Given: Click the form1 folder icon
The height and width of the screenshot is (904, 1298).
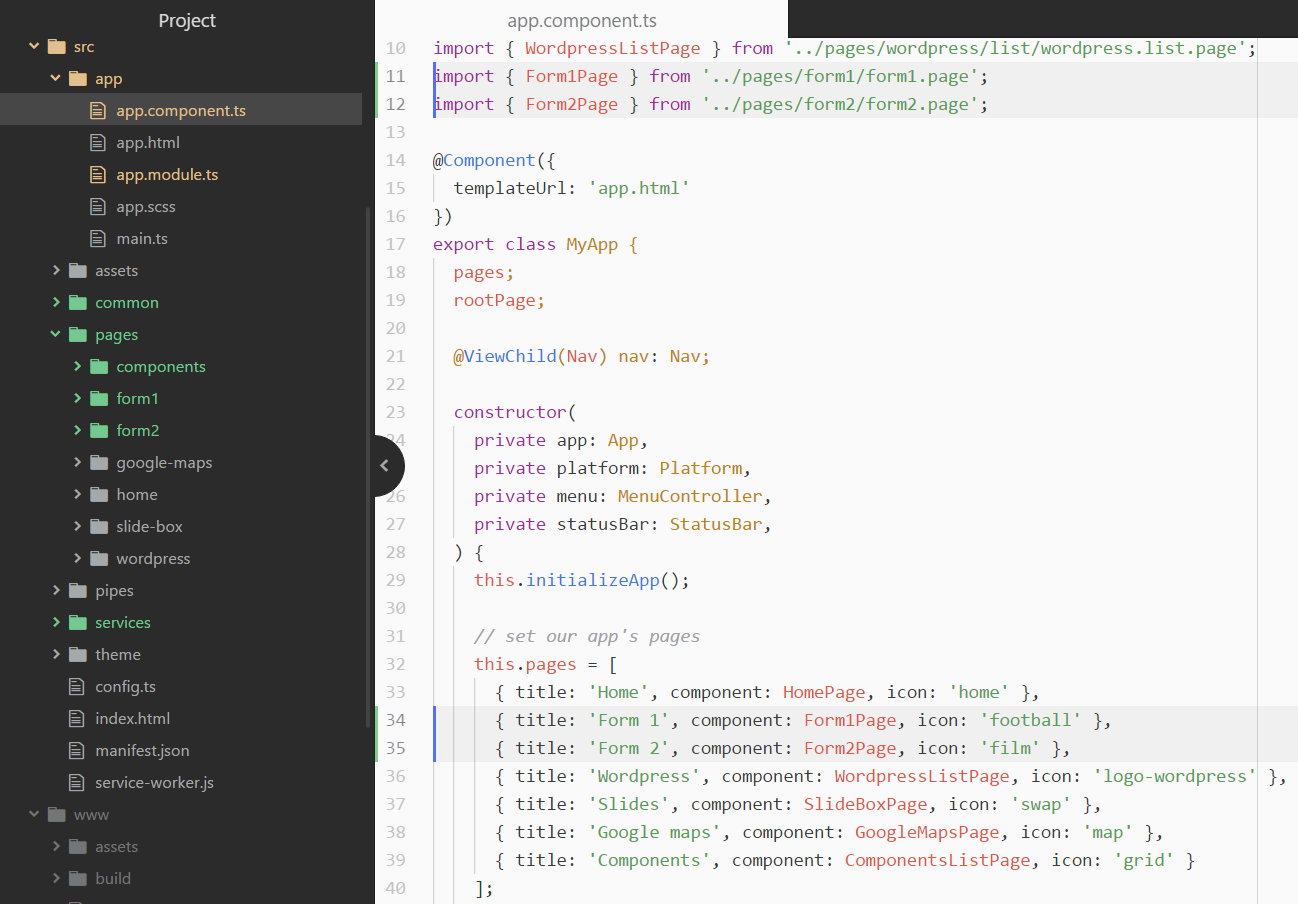Looking at the screenshot, I should tap(99, 398).
